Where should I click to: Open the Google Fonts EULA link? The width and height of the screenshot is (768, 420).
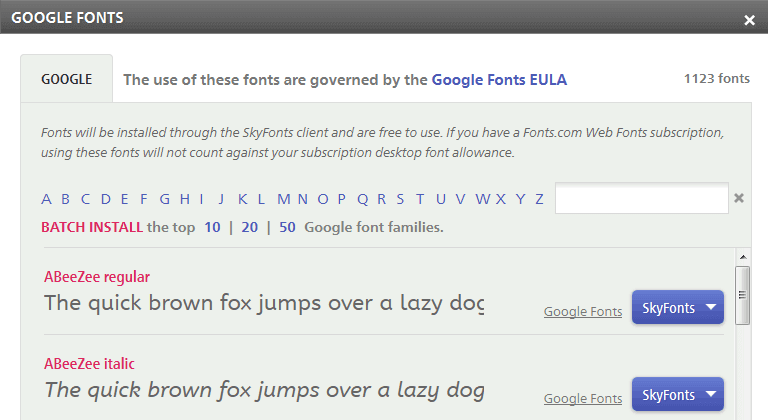[x=499, y=79]
